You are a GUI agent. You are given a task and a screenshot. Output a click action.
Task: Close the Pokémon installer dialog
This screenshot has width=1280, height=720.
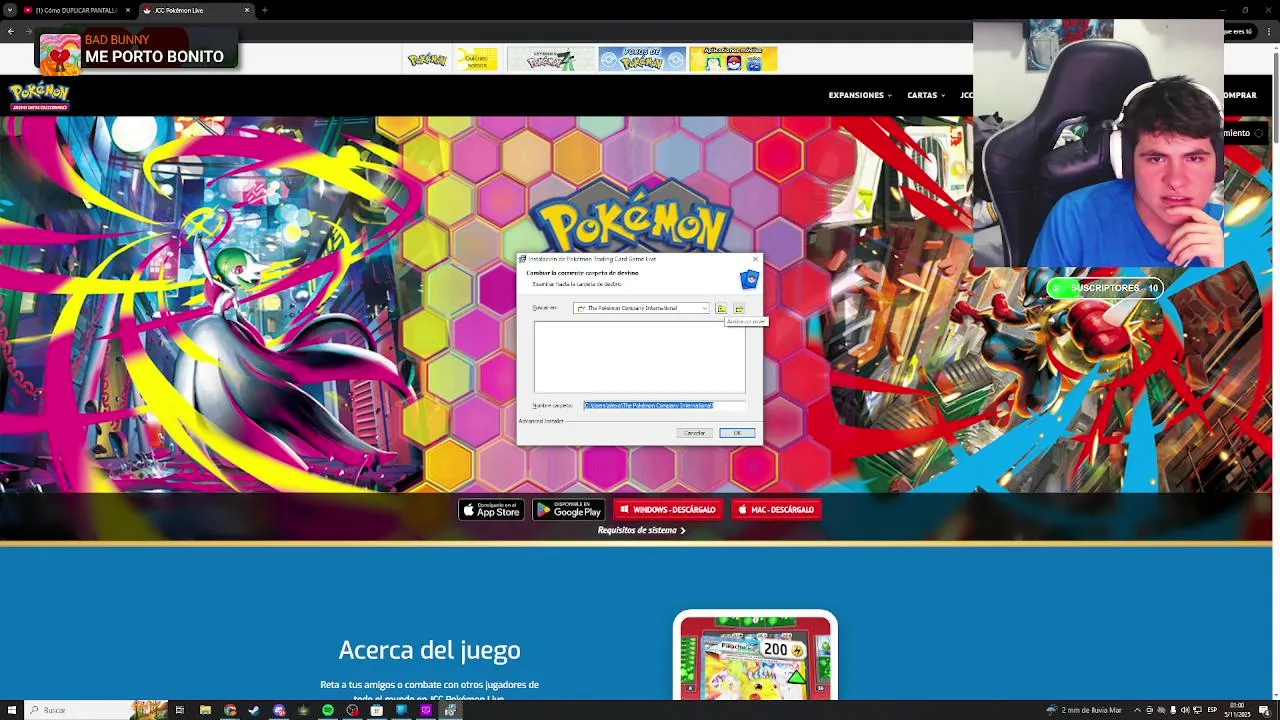(x=755, y=259)
